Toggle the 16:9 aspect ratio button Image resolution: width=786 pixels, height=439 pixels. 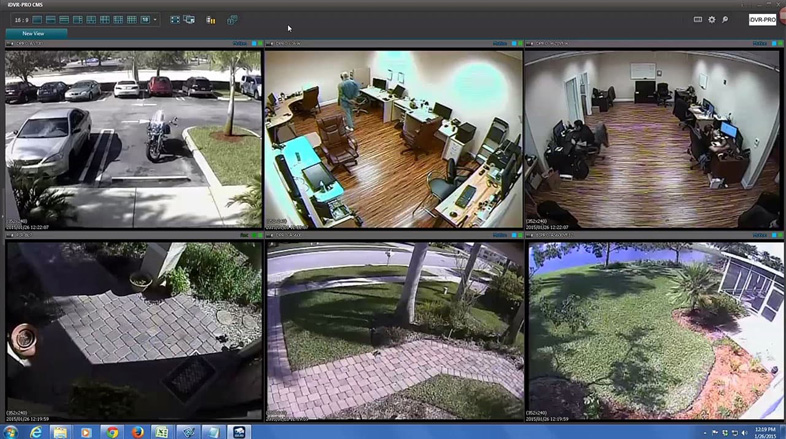pyautogui.click(x=19, y=19)
